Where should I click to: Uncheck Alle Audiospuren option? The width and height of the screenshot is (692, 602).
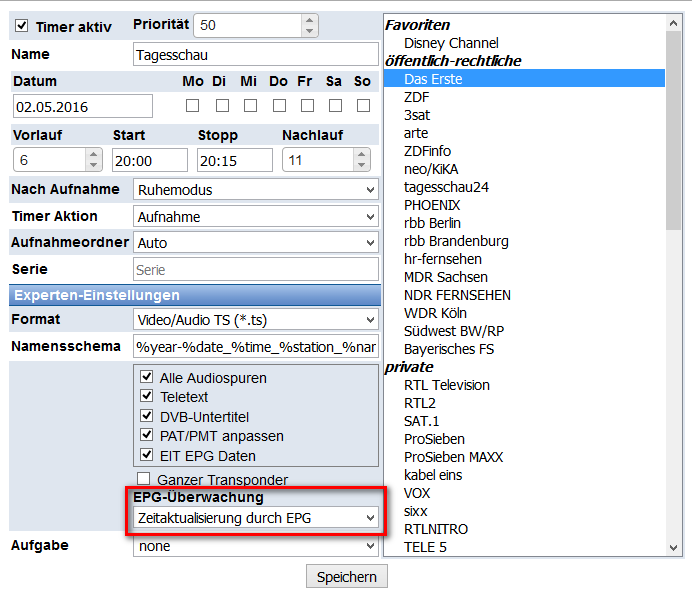click(x=147, y=377)
